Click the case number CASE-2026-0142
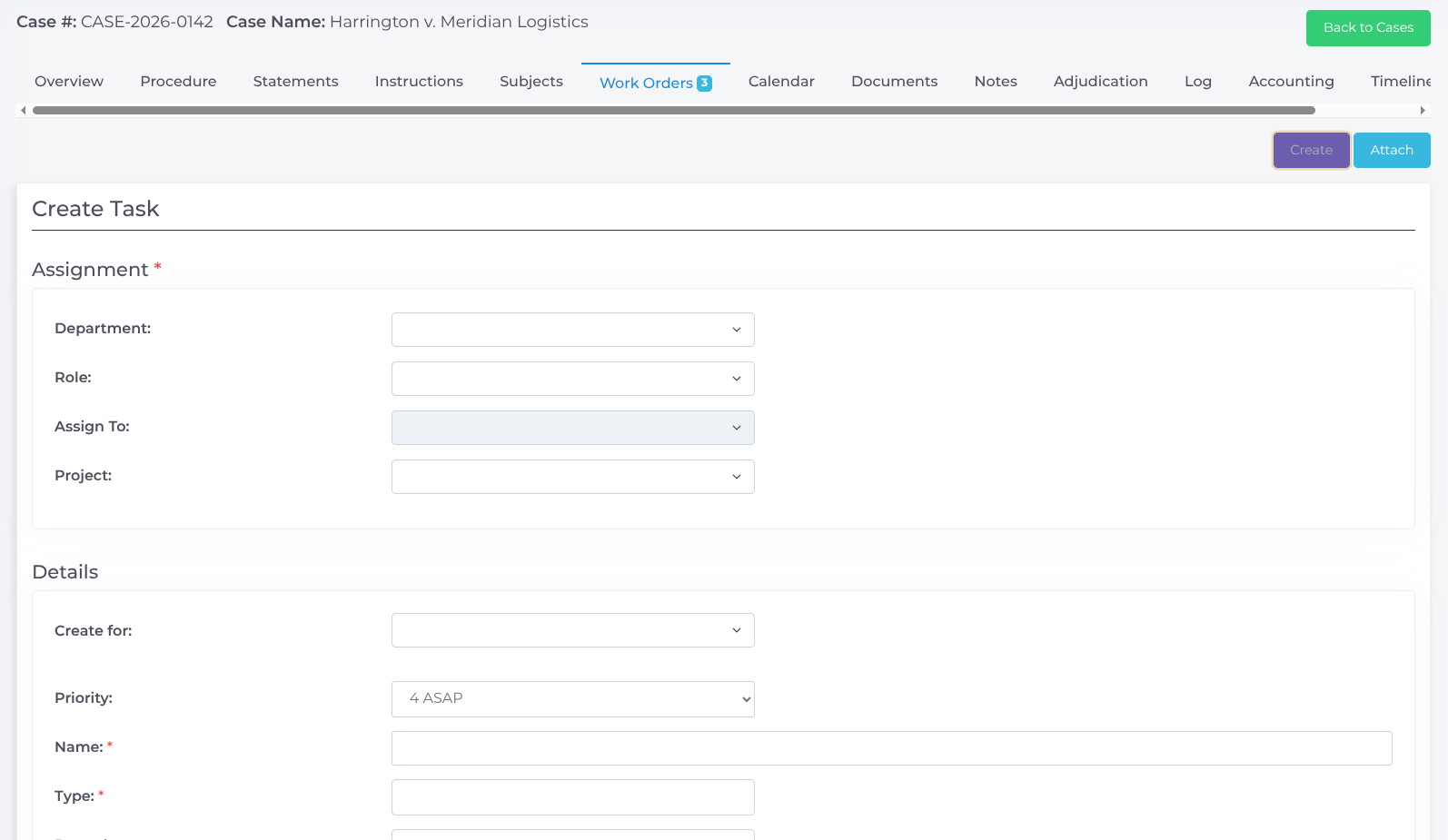 (147, 22)
